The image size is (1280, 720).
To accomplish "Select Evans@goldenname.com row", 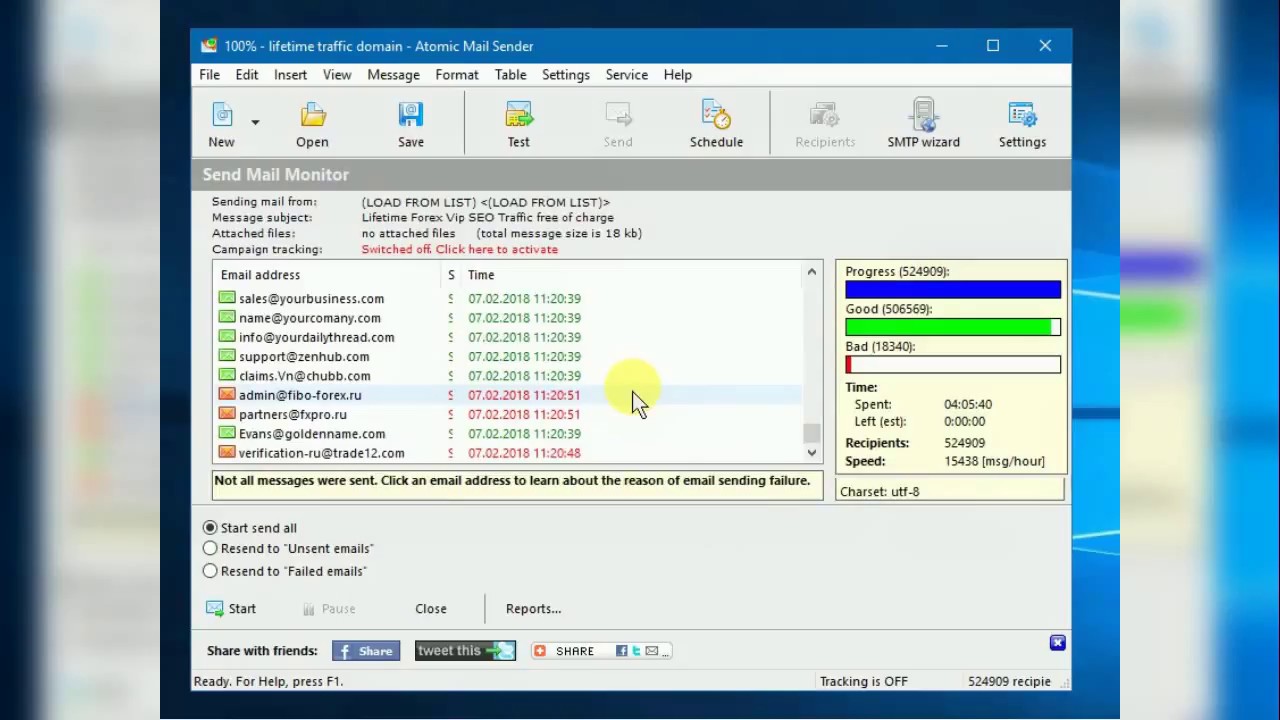I will [508, 434].
